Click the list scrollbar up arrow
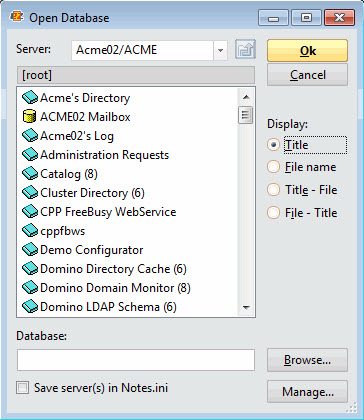Screen dimensions: 364x420 [x=246, y=97]
